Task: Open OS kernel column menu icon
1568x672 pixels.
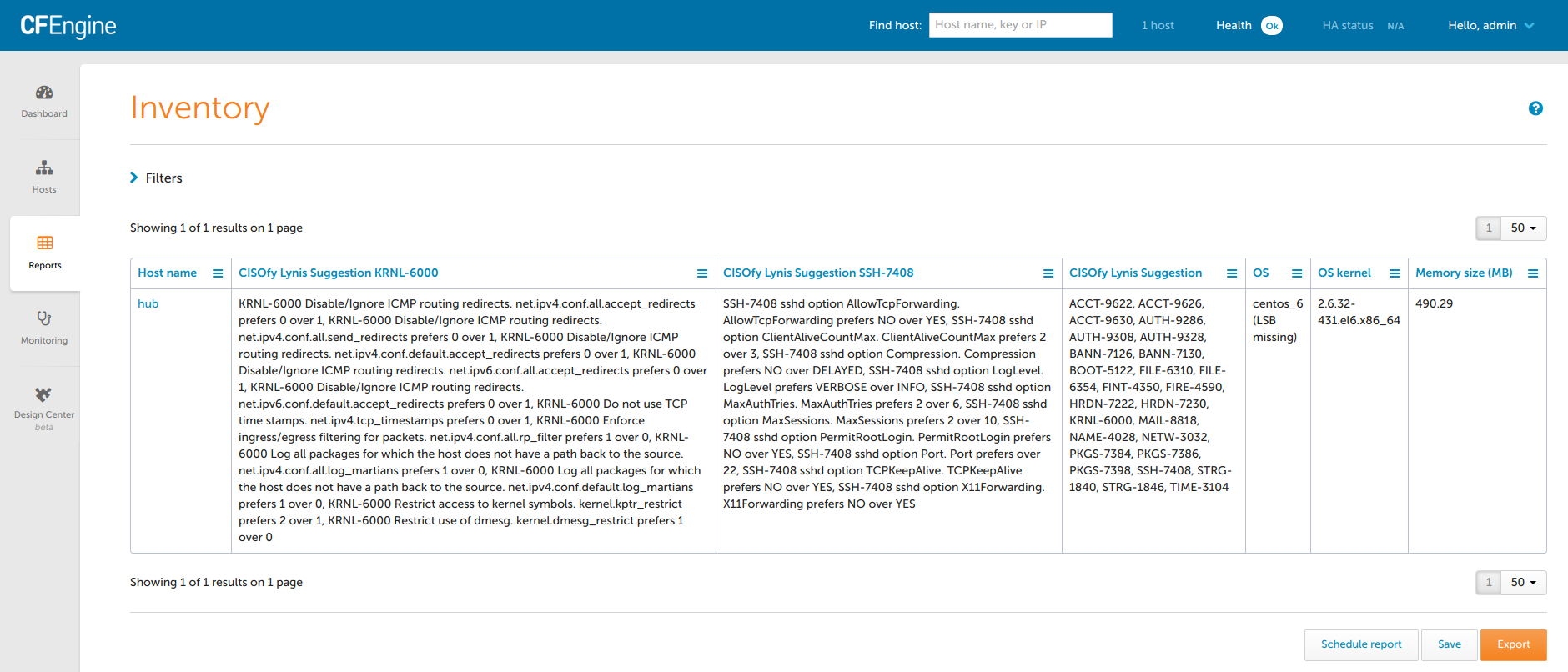Action: point(1395,273)
